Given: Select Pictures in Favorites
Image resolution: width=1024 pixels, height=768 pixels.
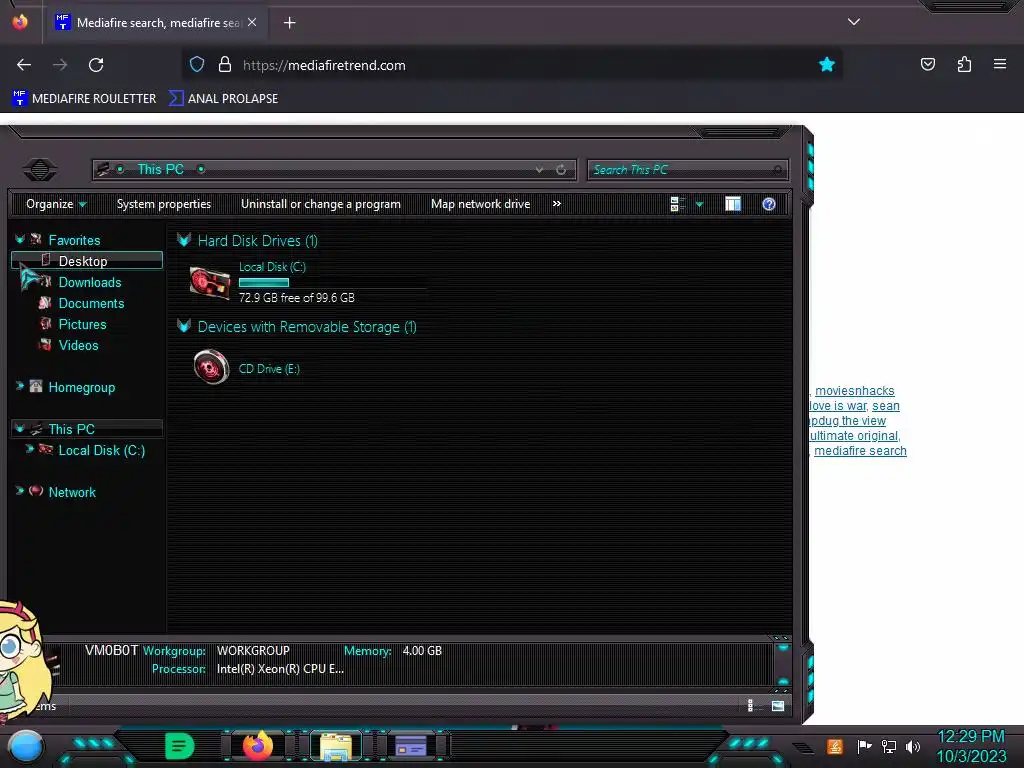Looking at the screenshot, I should 82,324.
